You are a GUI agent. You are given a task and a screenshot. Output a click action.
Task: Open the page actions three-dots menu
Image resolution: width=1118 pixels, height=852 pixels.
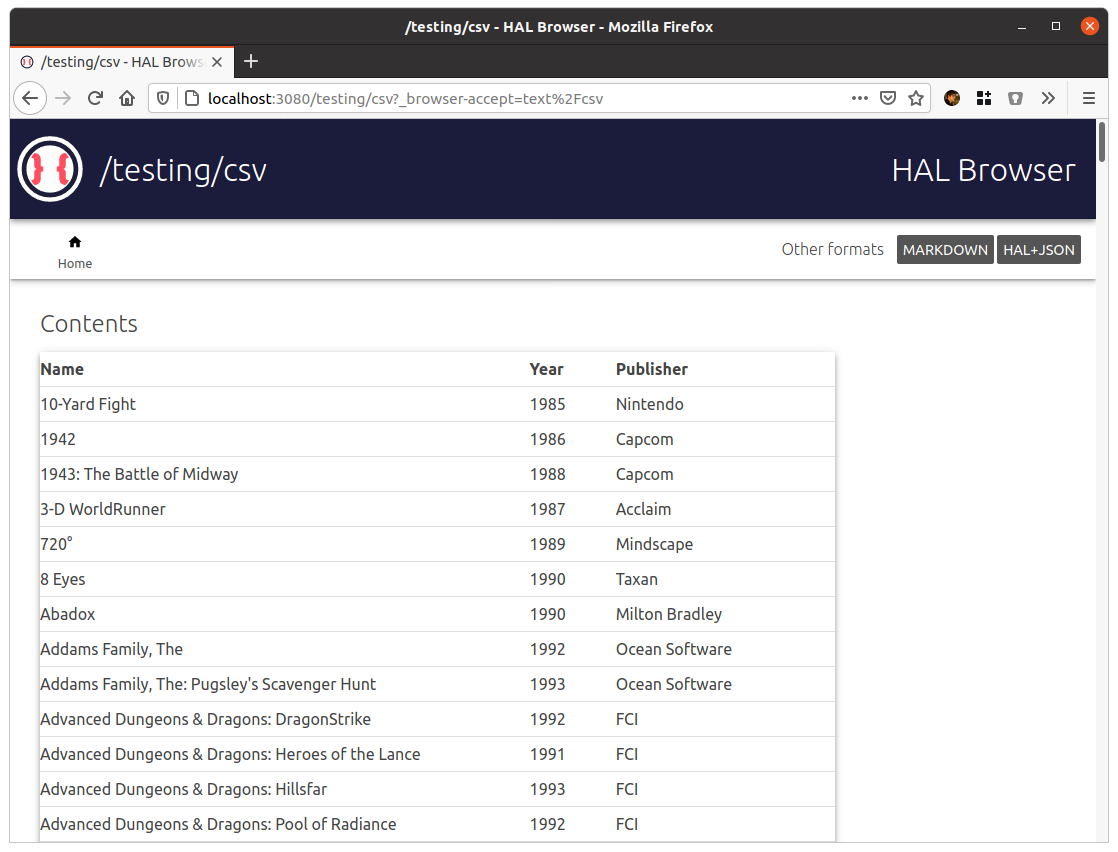coord(860,98)
